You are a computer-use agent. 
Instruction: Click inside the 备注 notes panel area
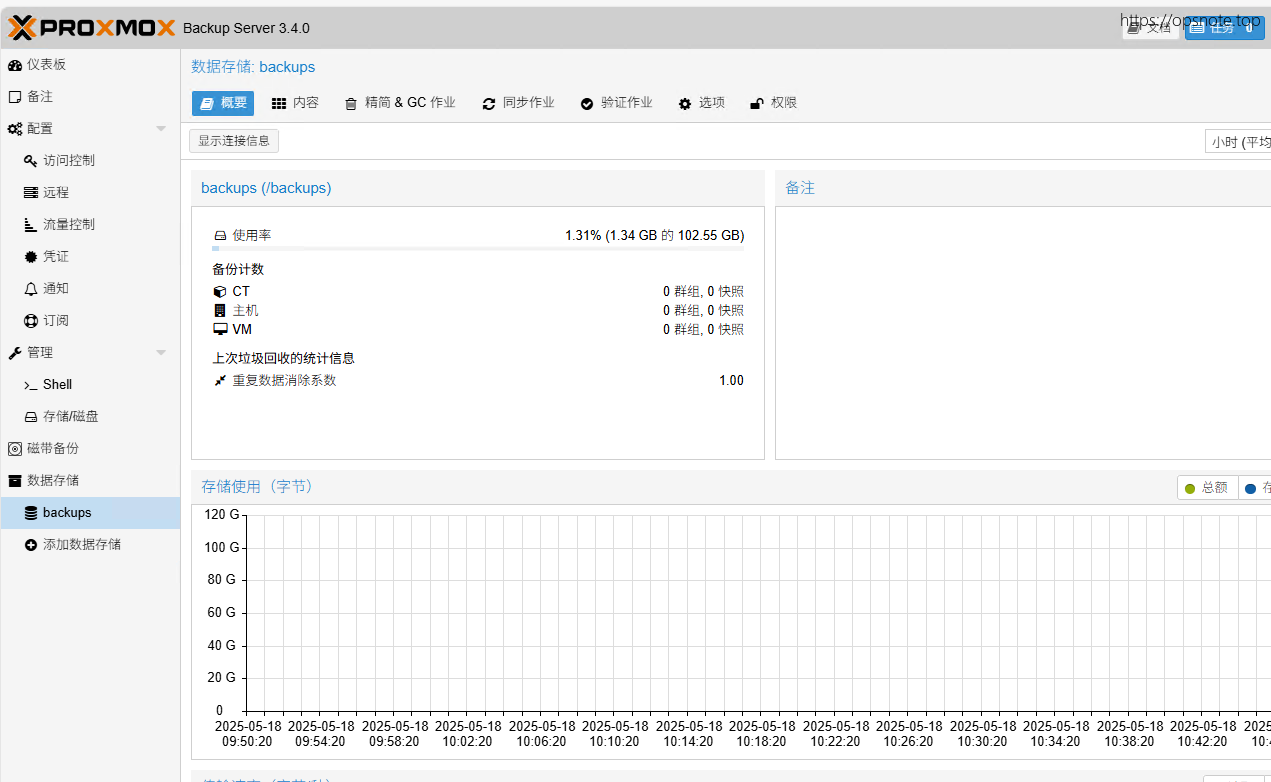pyautogui.click(x=1023, y=333)
